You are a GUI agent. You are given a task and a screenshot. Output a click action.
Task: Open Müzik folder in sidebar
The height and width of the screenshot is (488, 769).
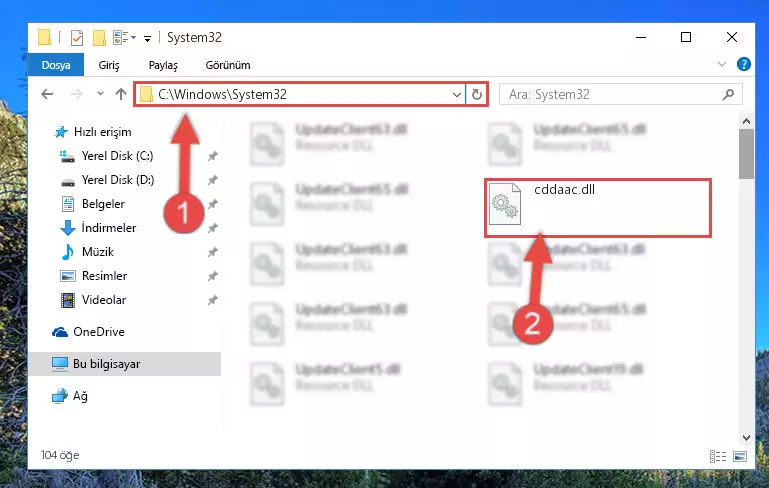(x=97, y=252)
